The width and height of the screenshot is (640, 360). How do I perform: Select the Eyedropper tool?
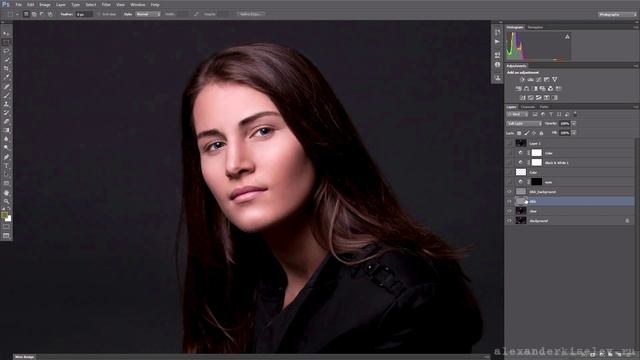6,78
